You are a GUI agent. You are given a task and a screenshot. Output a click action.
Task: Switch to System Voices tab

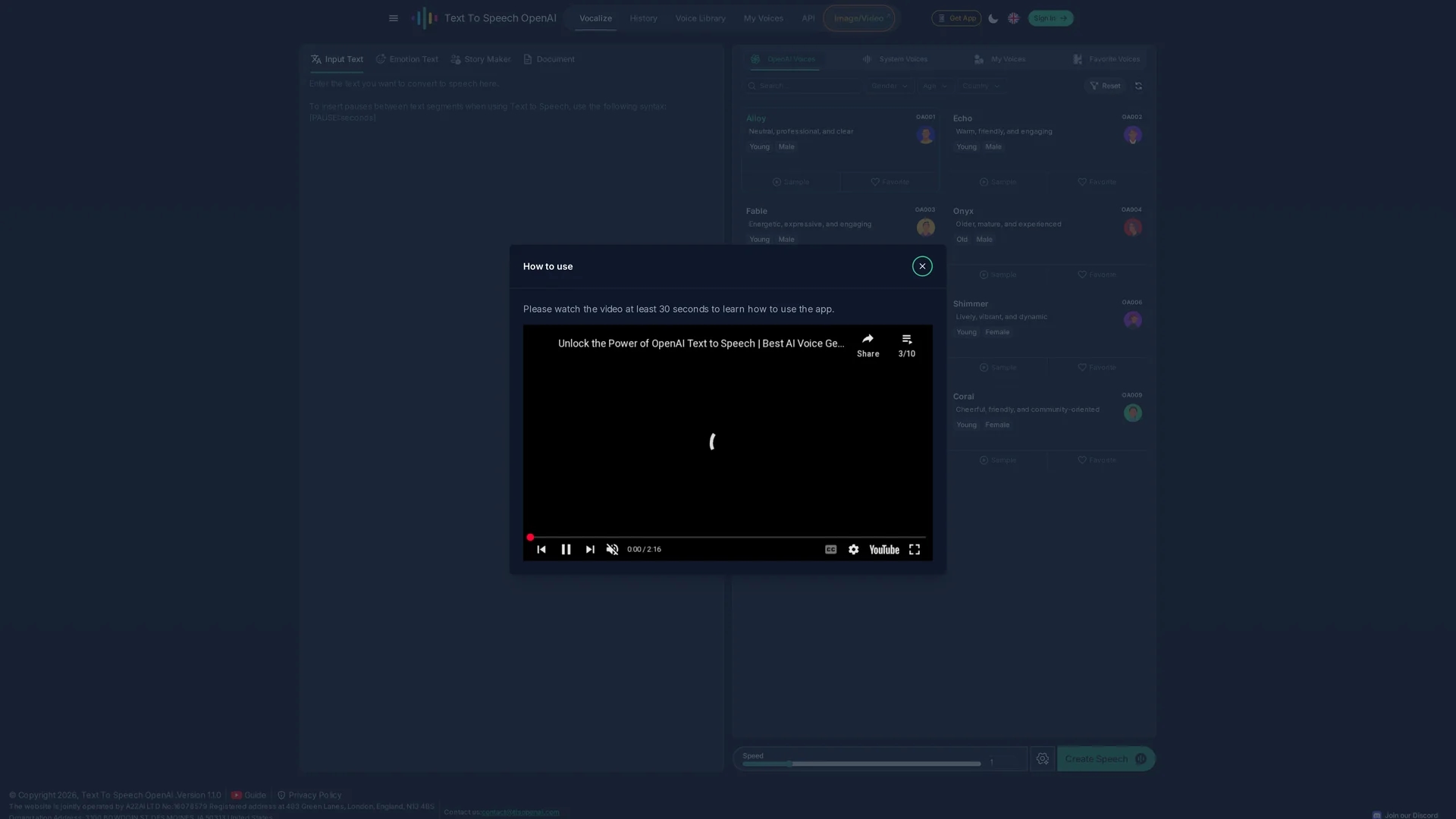[x=895, y=59]
